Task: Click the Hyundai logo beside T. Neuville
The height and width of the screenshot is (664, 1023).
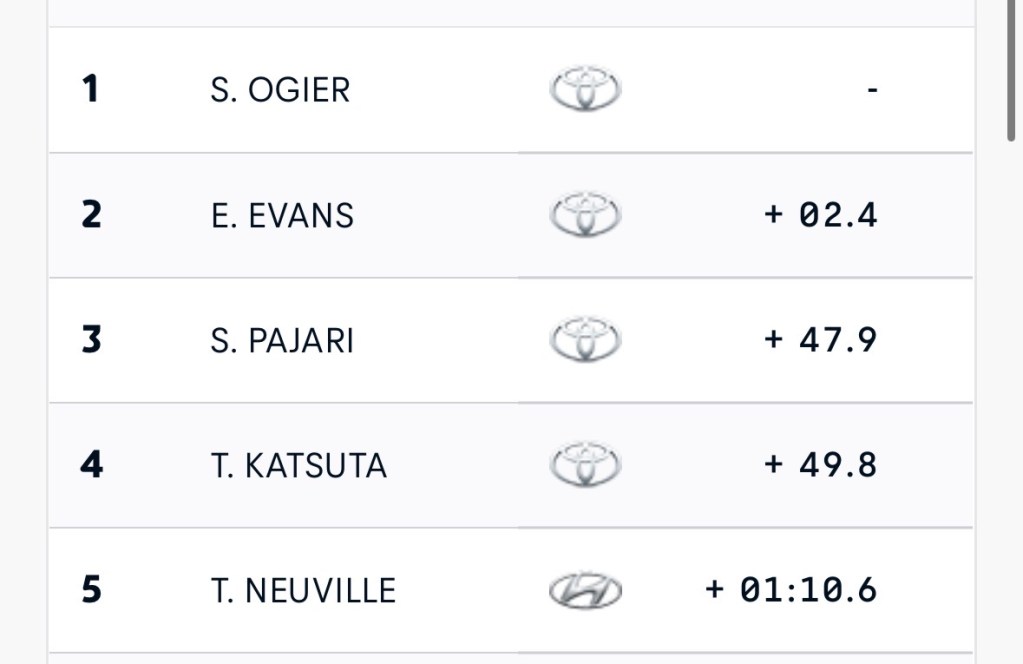Action: pos(585,590)
